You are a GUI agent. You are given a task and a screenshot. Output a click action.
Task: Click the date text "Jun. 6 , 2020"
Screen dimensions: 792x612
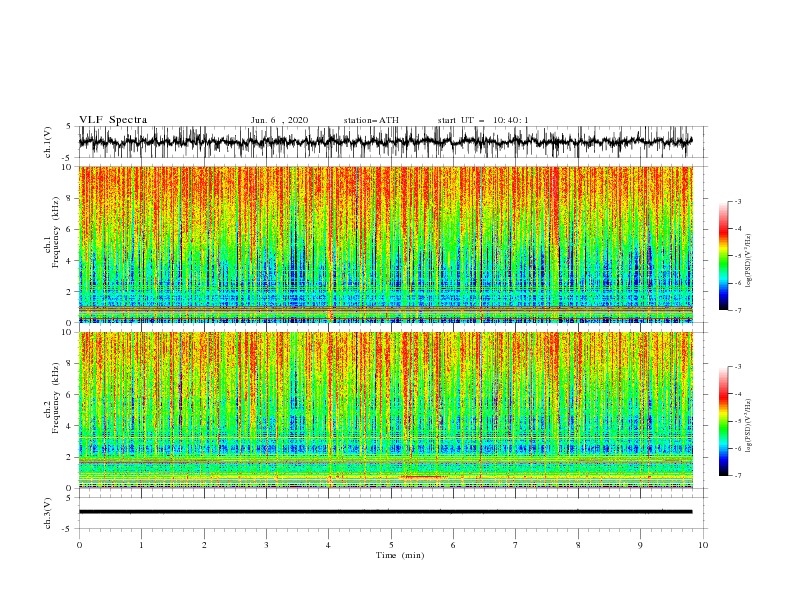pyautogui.click(x=279, y=120)
